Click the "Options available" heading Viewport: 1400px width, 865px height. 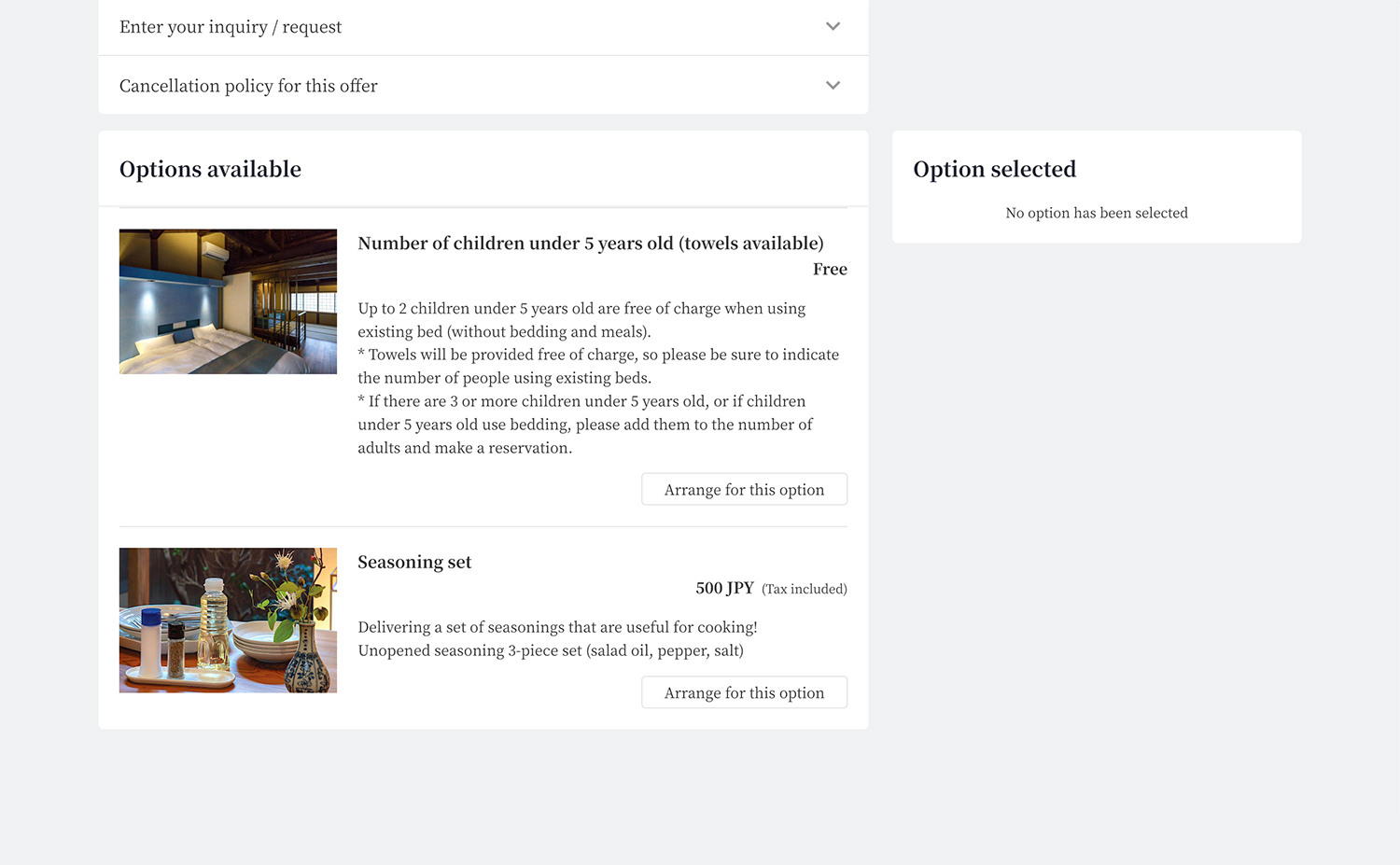210,169
